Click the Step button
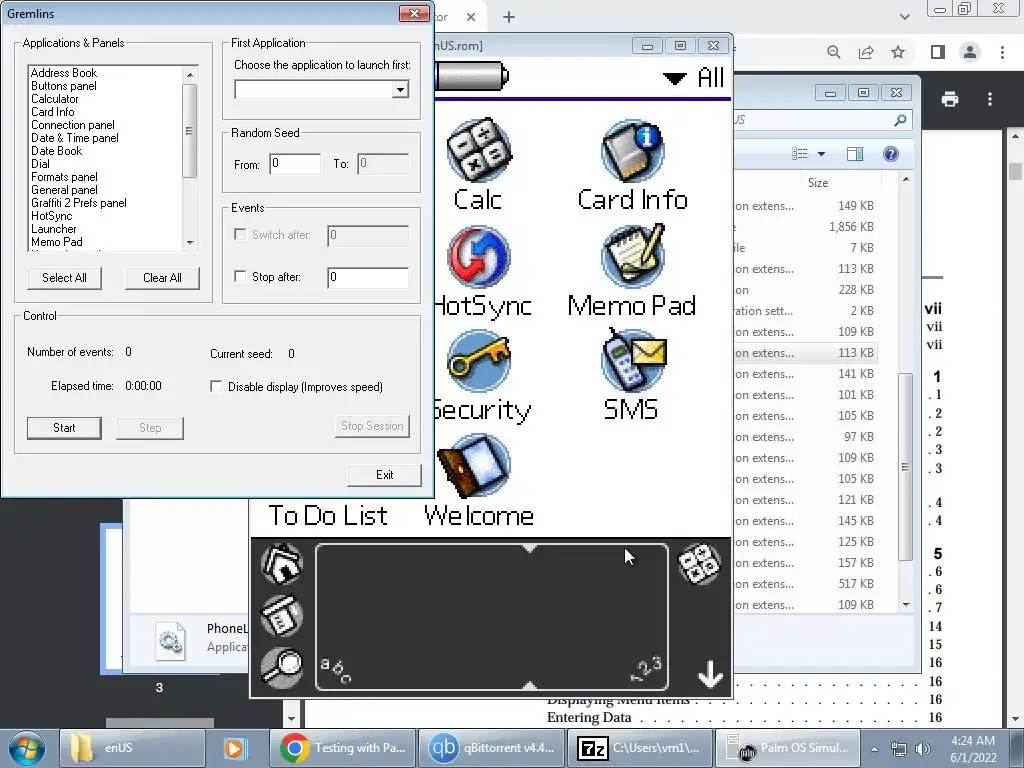1024x768 pixels. point(150,428)
